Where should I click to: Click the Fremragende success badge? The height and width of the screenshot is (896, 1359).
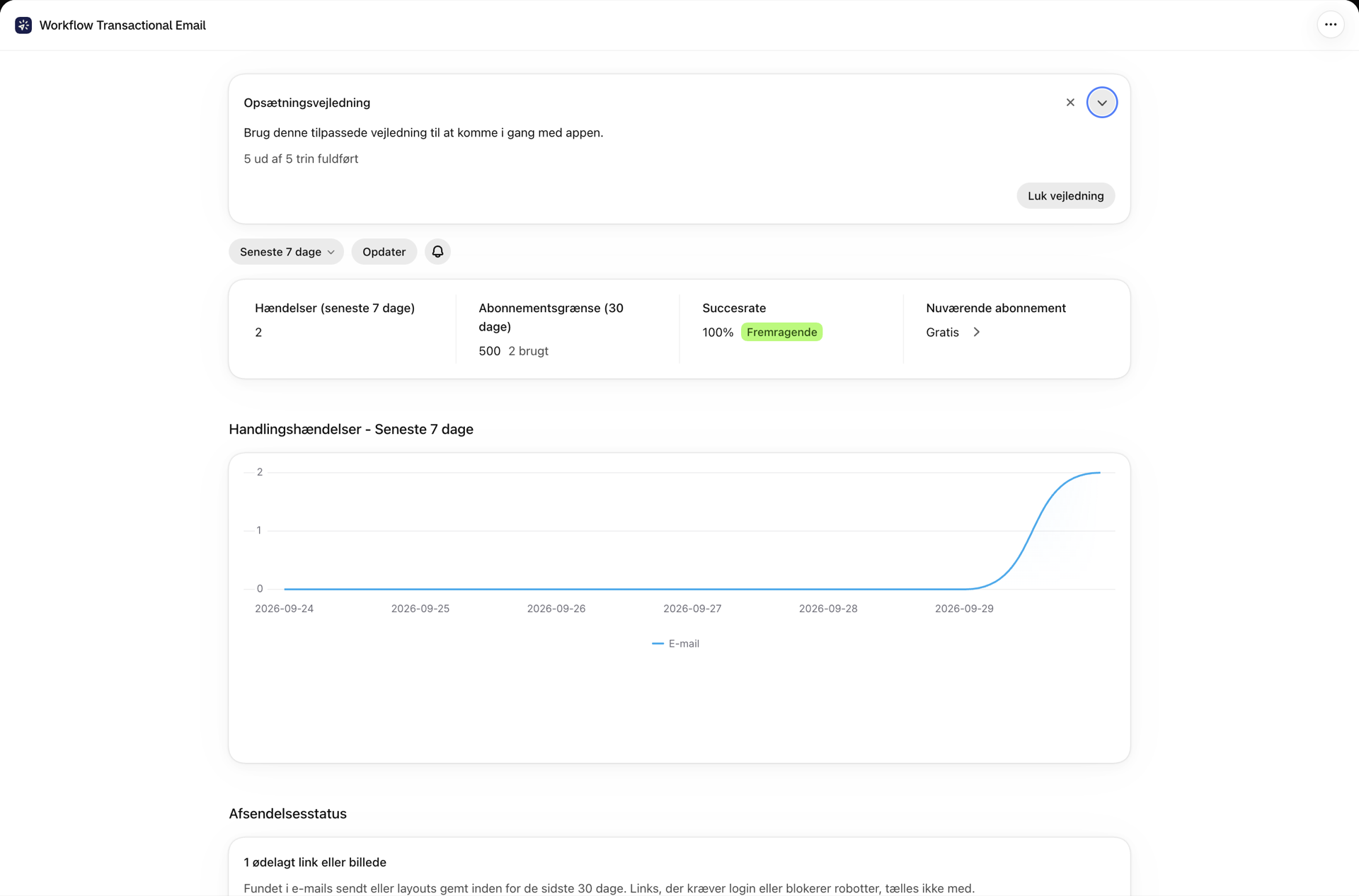pos(781,332)
